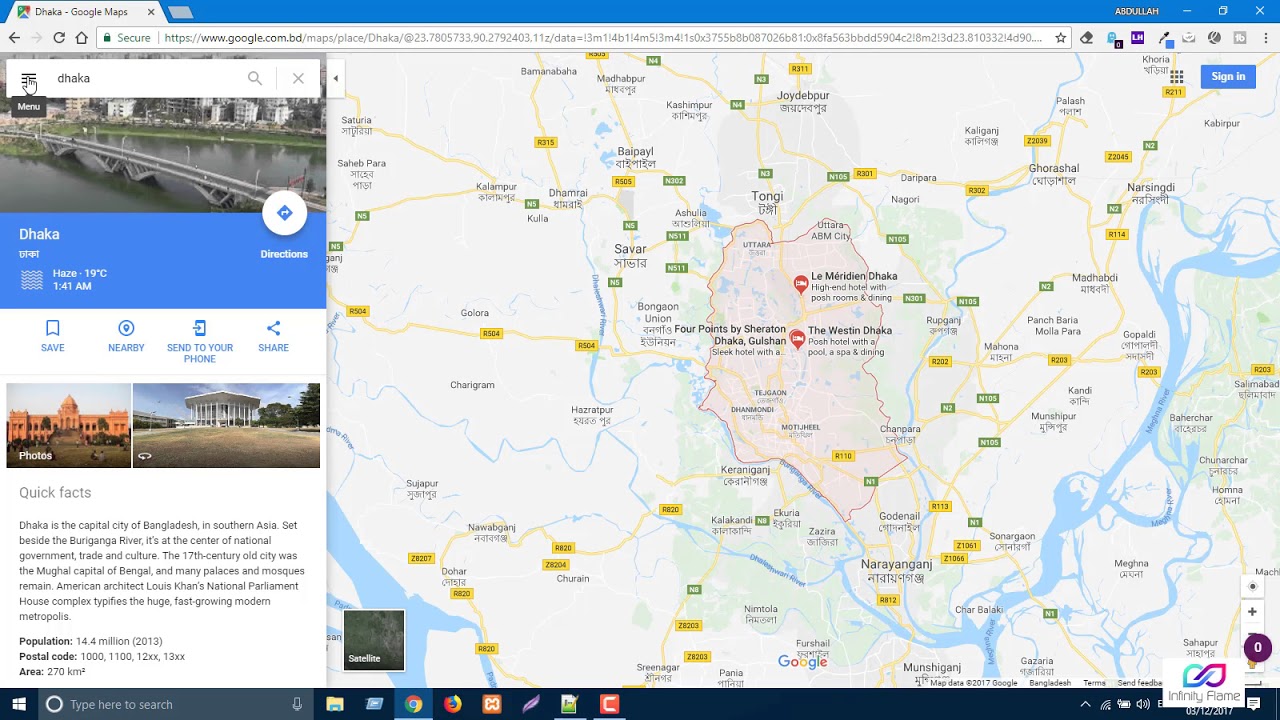Click the Terms link on map footer
The height and width of the screenshot is (720, 1280).
[x=1094, y=683]
